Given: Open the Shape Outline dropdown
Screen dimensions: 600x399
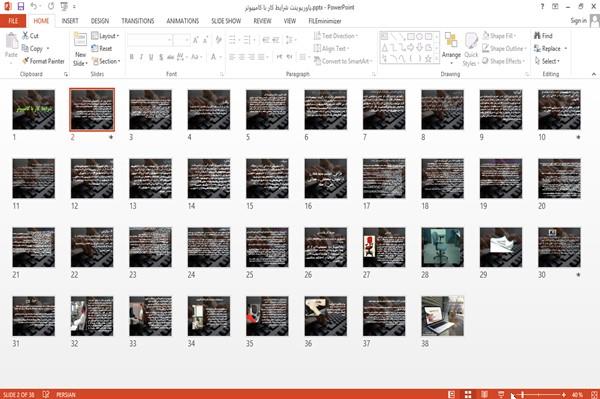Looking at the screenshot, I should point(504,48).
